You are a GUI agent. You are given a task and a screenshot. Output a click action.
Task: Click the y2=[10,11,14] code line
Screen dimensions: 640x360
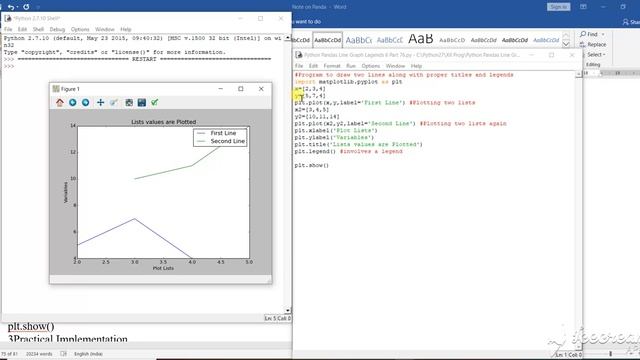[x=317, y=117]
